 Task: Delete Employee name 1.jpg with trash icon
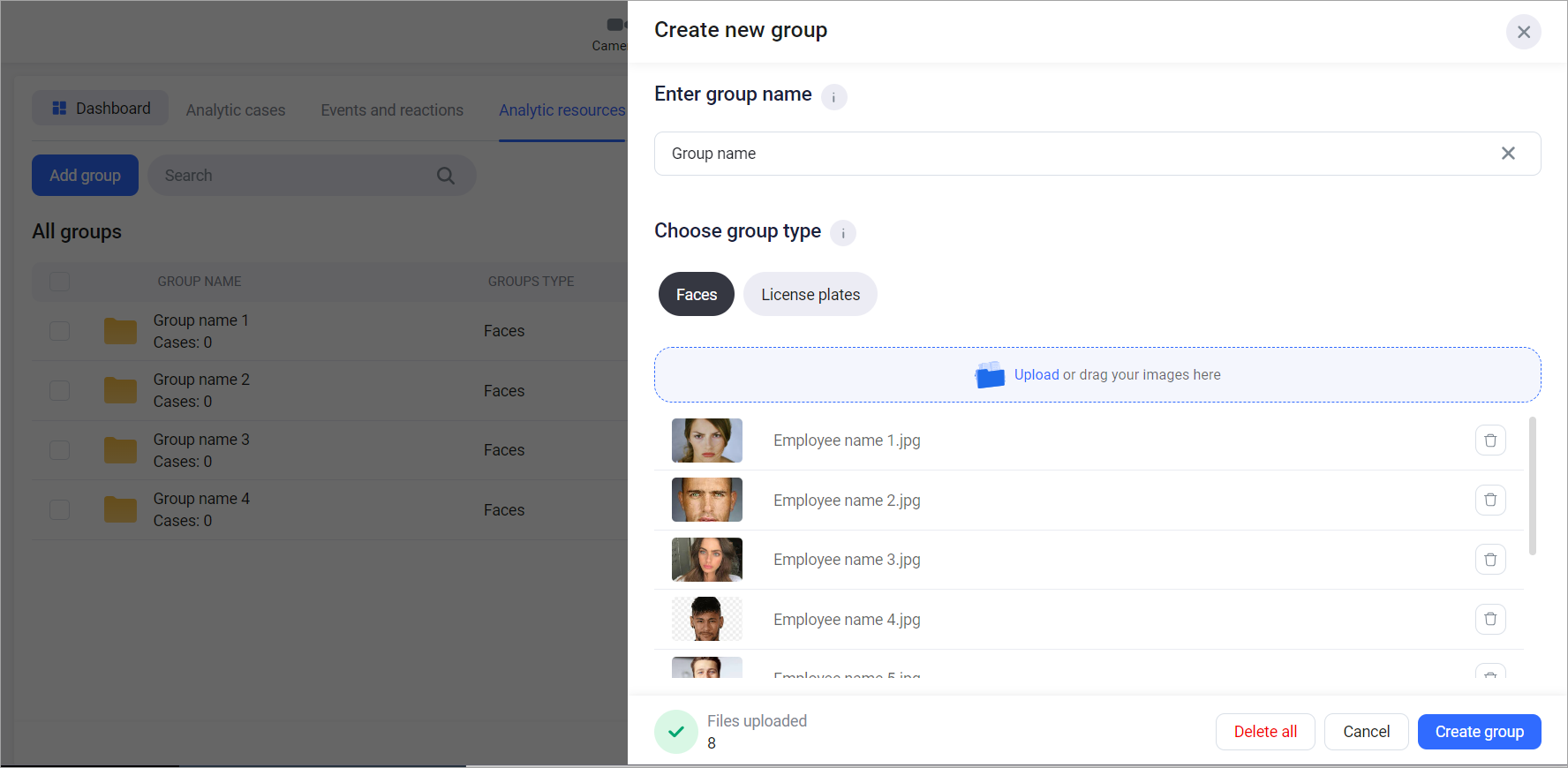click(x=1490, y=440)
